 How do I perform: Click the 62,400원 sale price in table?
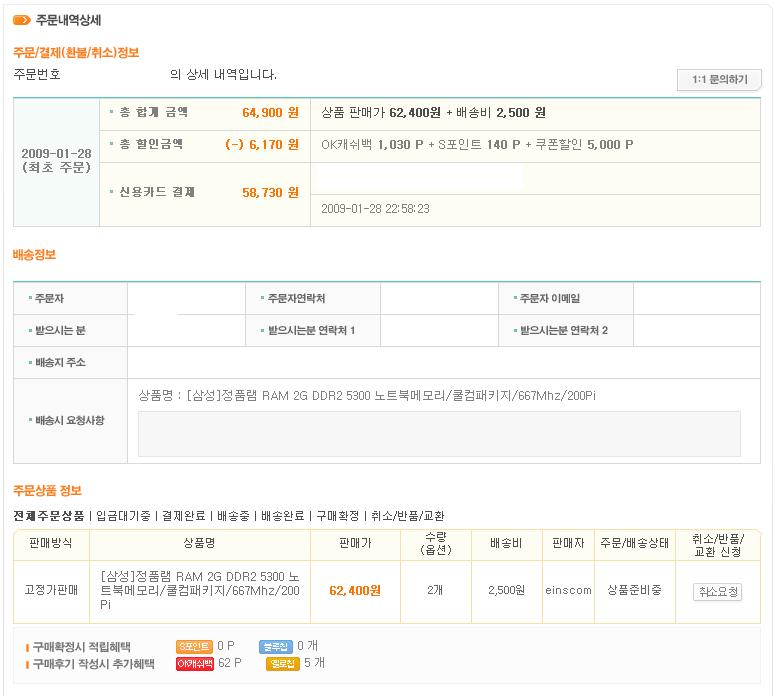point(355,591)
